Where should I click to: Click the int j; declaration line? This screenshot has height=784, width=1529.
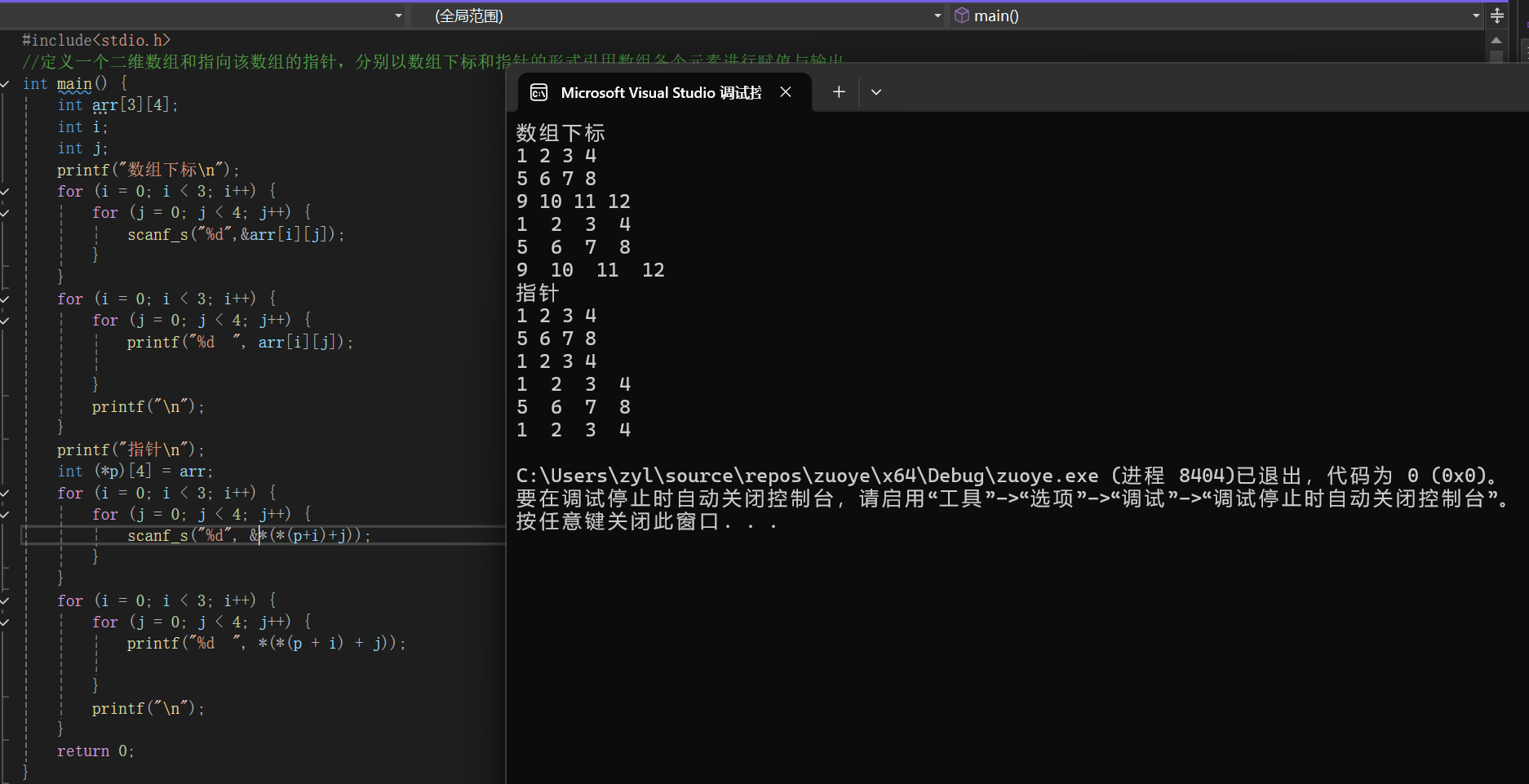pos(82,148)
